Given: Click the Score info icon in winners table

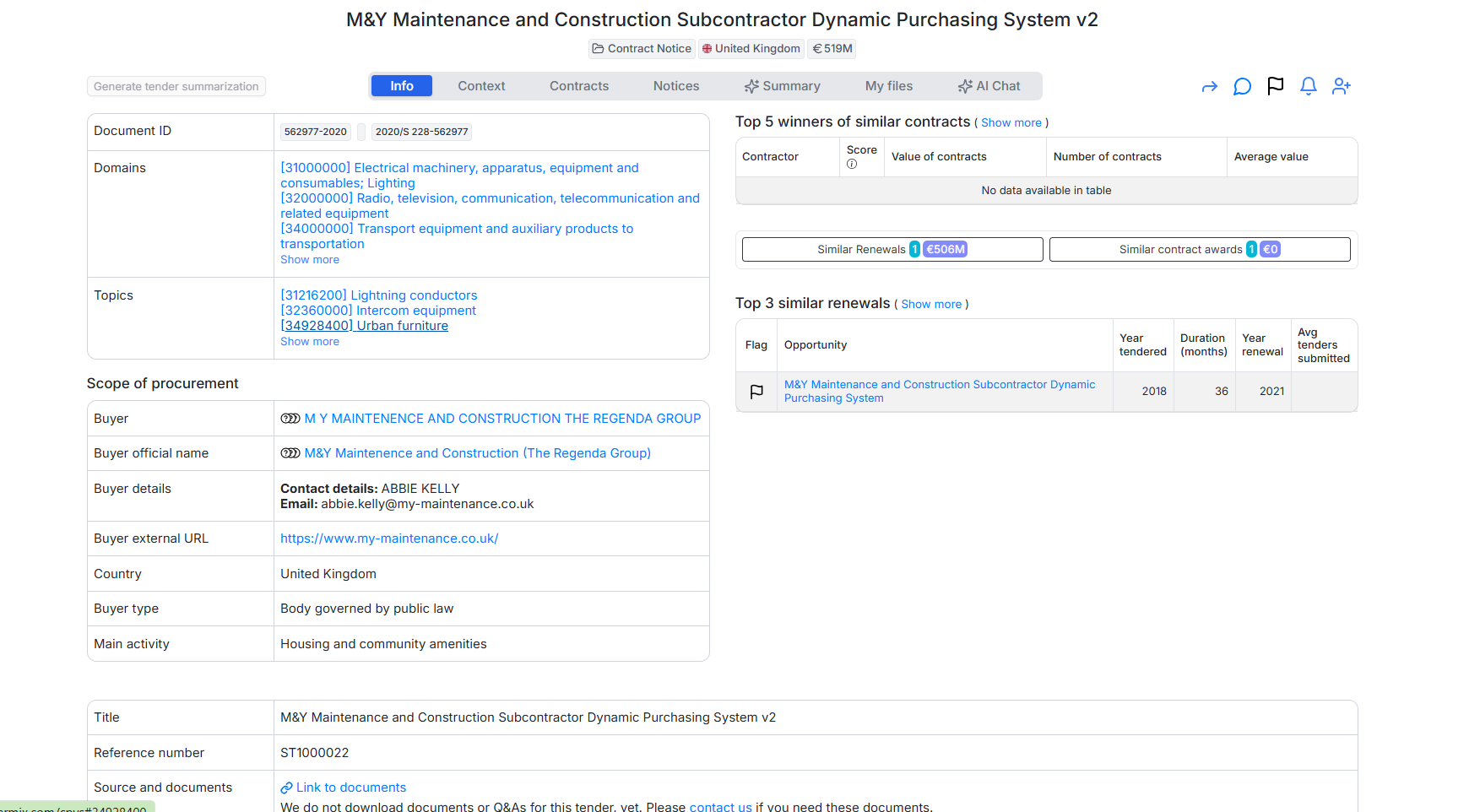Looking at the screenshot, I should [x=852, y=164].
